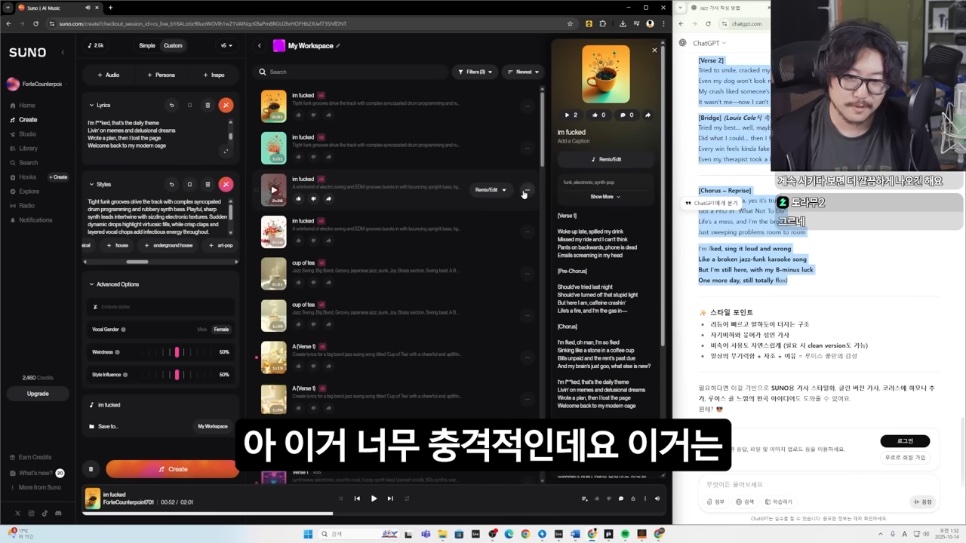Click the trash icon in the Styles section
Viewport: 966px width, 543px height.
coord(208,184)
